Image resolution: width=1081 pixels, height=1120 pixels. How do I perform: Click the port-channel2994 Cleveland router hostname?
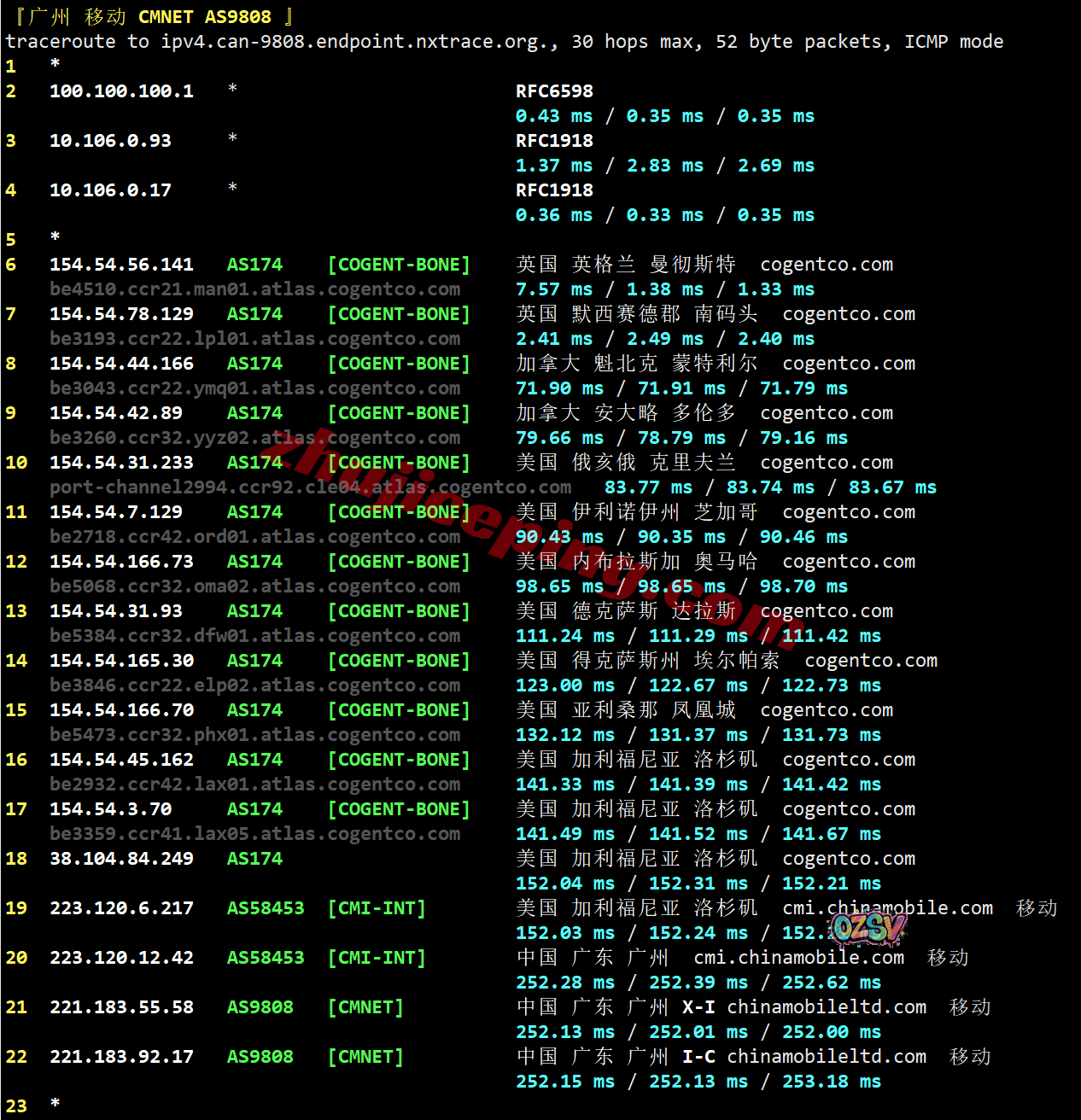pyautogui.click(x=310, y=487)
